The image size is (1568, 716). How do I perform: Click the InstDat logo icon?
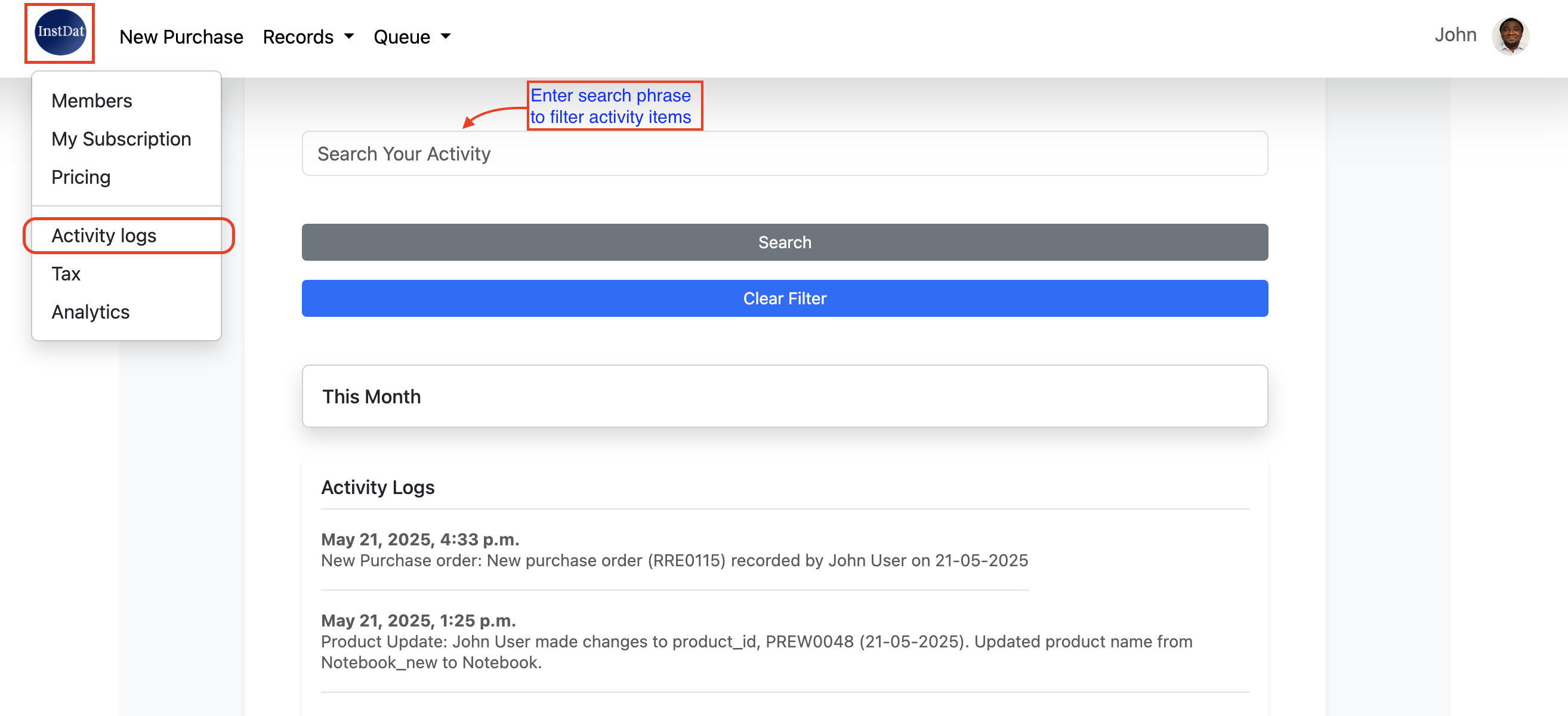click(60, 33)
